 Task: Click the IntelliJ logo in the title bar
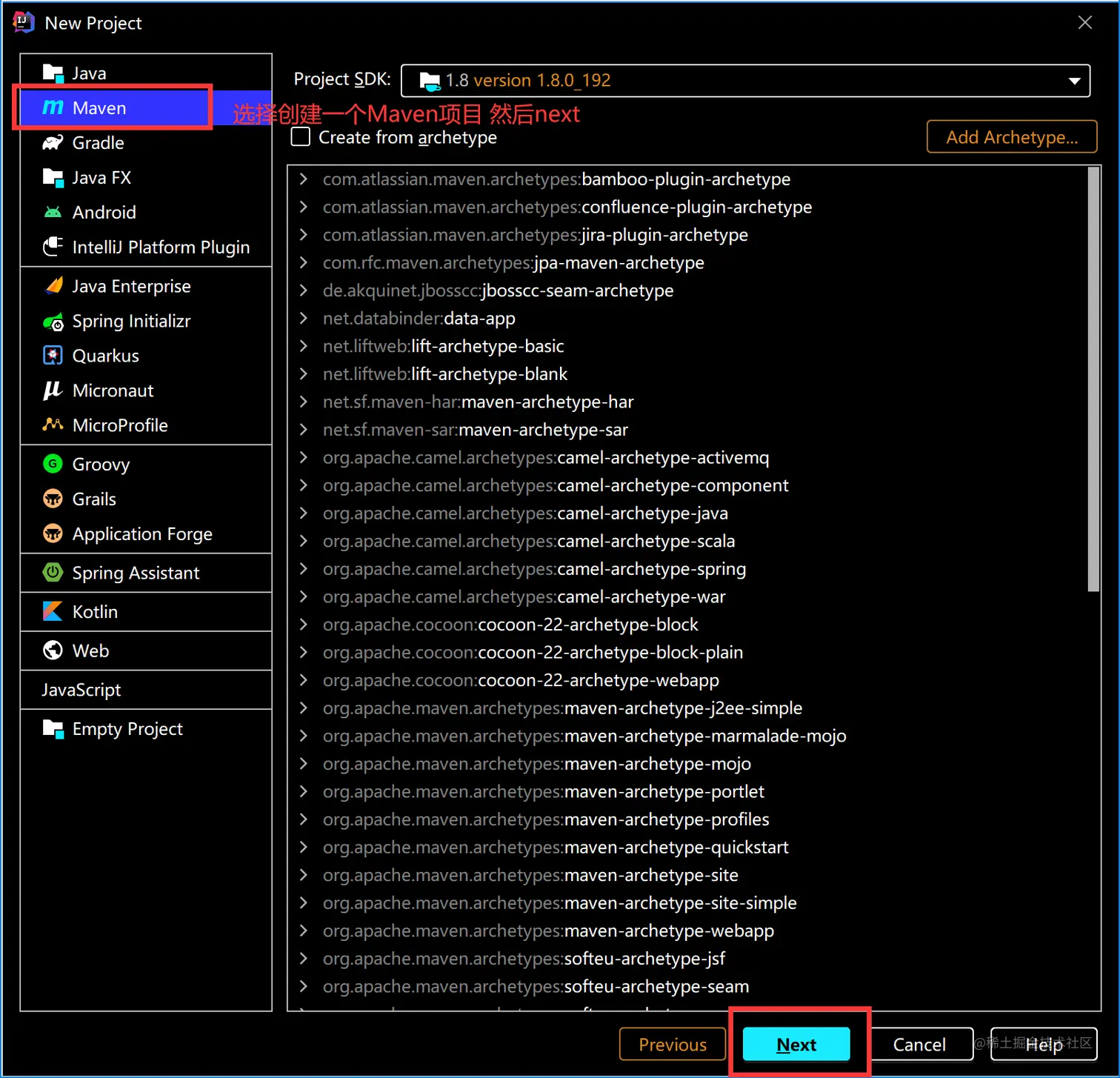tap(24, 22)
